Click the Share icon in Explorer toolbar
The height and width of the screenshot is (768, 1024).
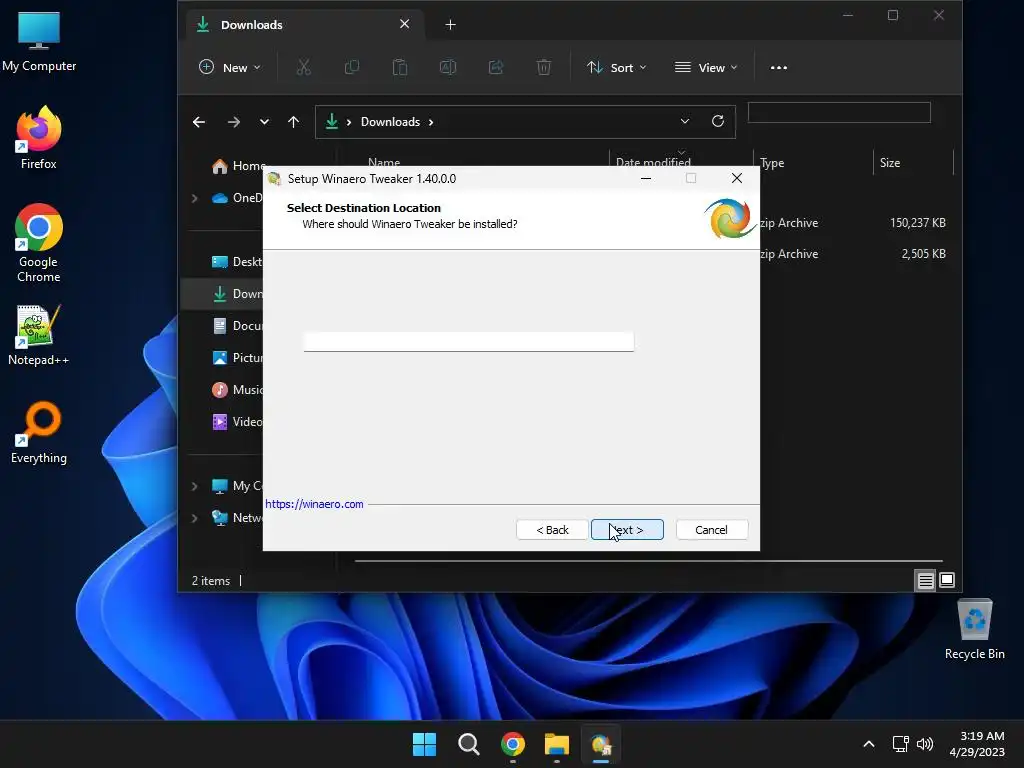496,67
